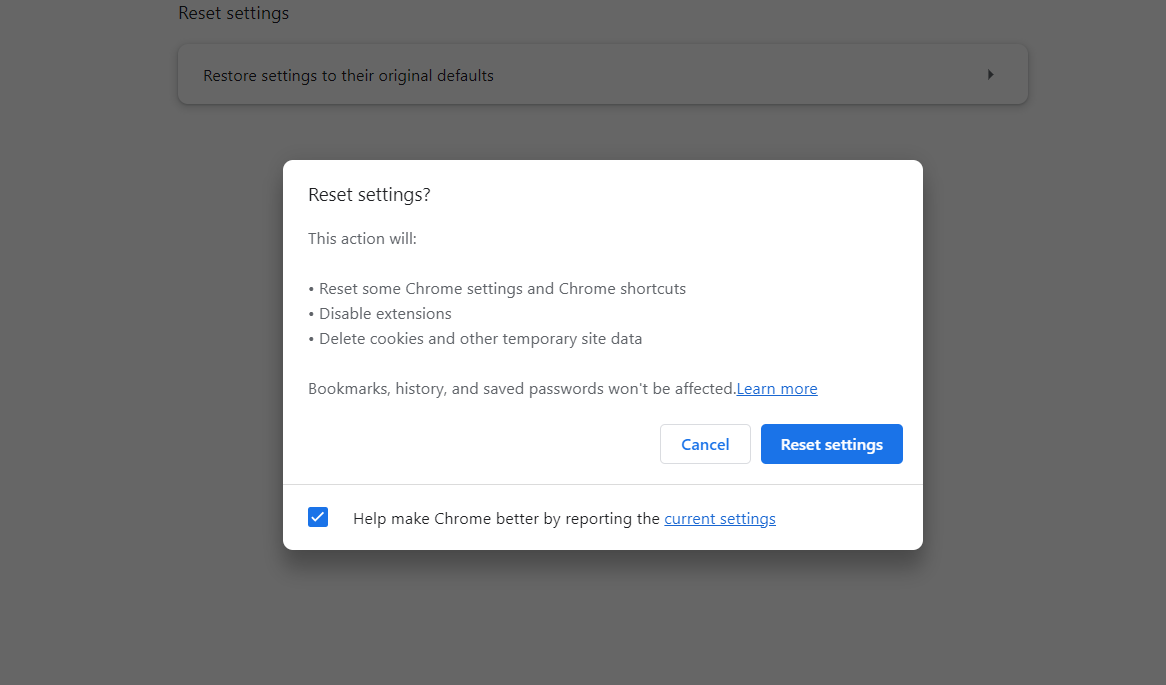
Task: Click 'Bookmarks, history, and saved passwords' sentence
Action: [522, 389]
